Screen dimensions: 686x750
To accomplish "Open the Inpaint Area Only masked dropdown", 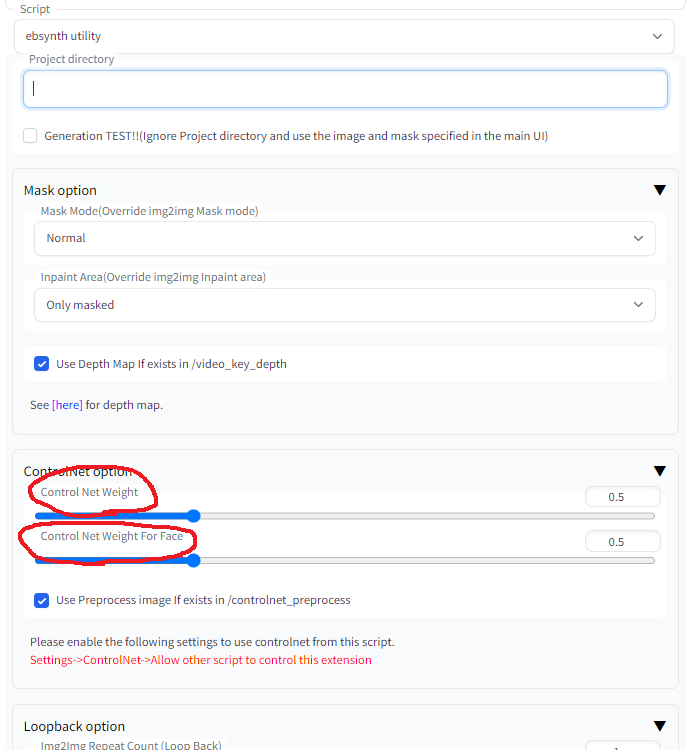I will [344, 305].
